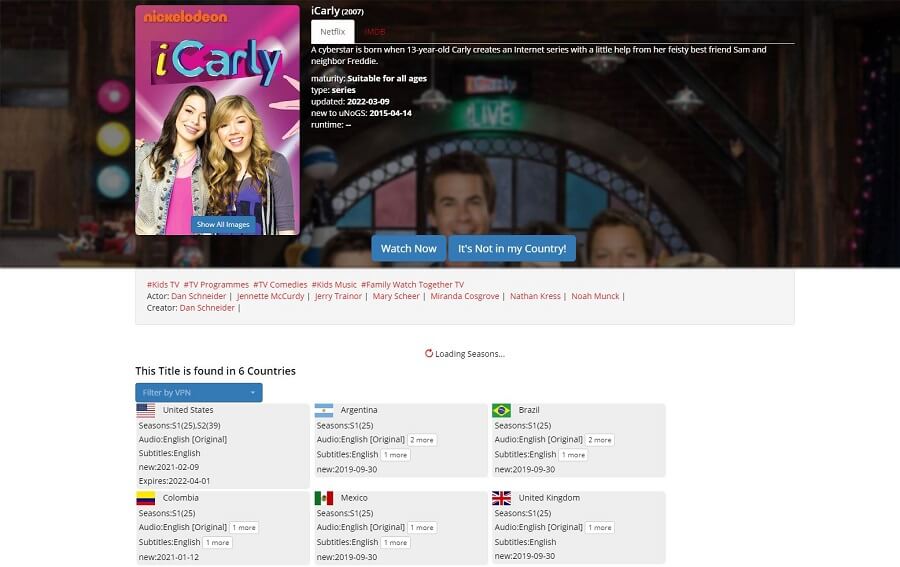Open the #Kids Music tag
The height and width of the screenshot is (567, 900).
(334, 285)
